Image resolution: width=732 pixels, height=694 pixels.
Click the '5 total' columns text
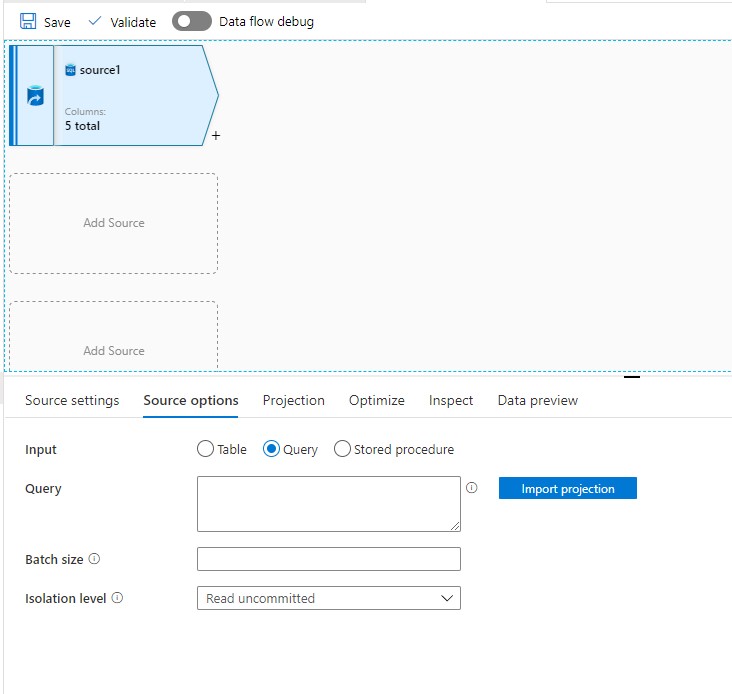point(82,126)
